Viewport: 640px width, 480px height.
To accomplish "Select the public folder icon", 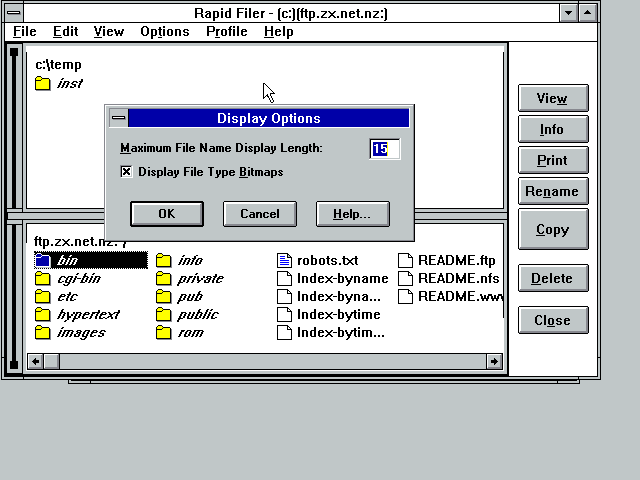I will 164,314.
